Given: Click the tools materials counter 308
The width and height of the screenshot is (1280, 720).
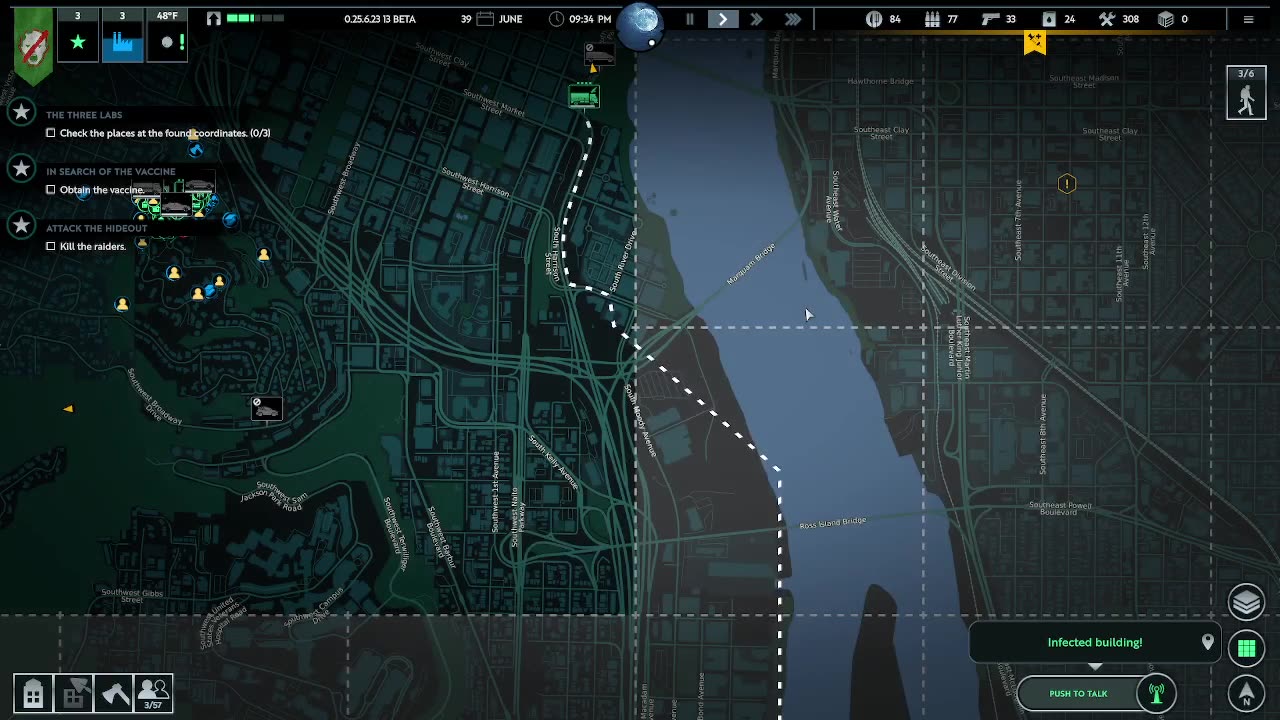Looking at the screenshot, I should click(x=1119, y=19).
